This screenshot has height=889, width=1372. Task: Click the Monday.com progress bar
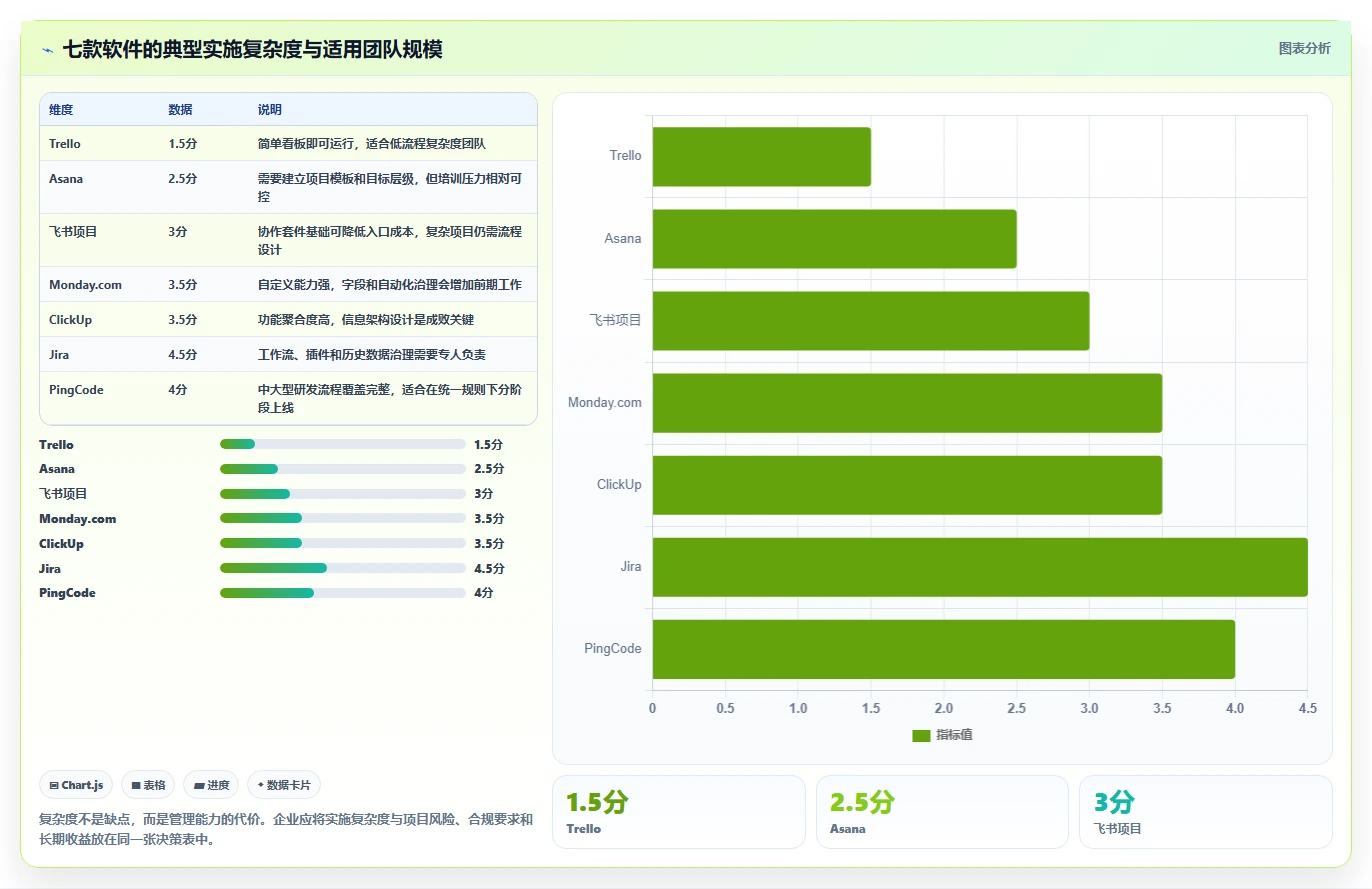(x=343, y=518)
